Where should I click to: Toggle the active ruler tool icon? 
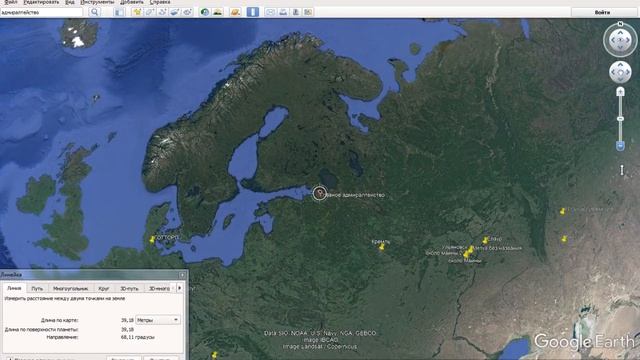click(253, 12)
